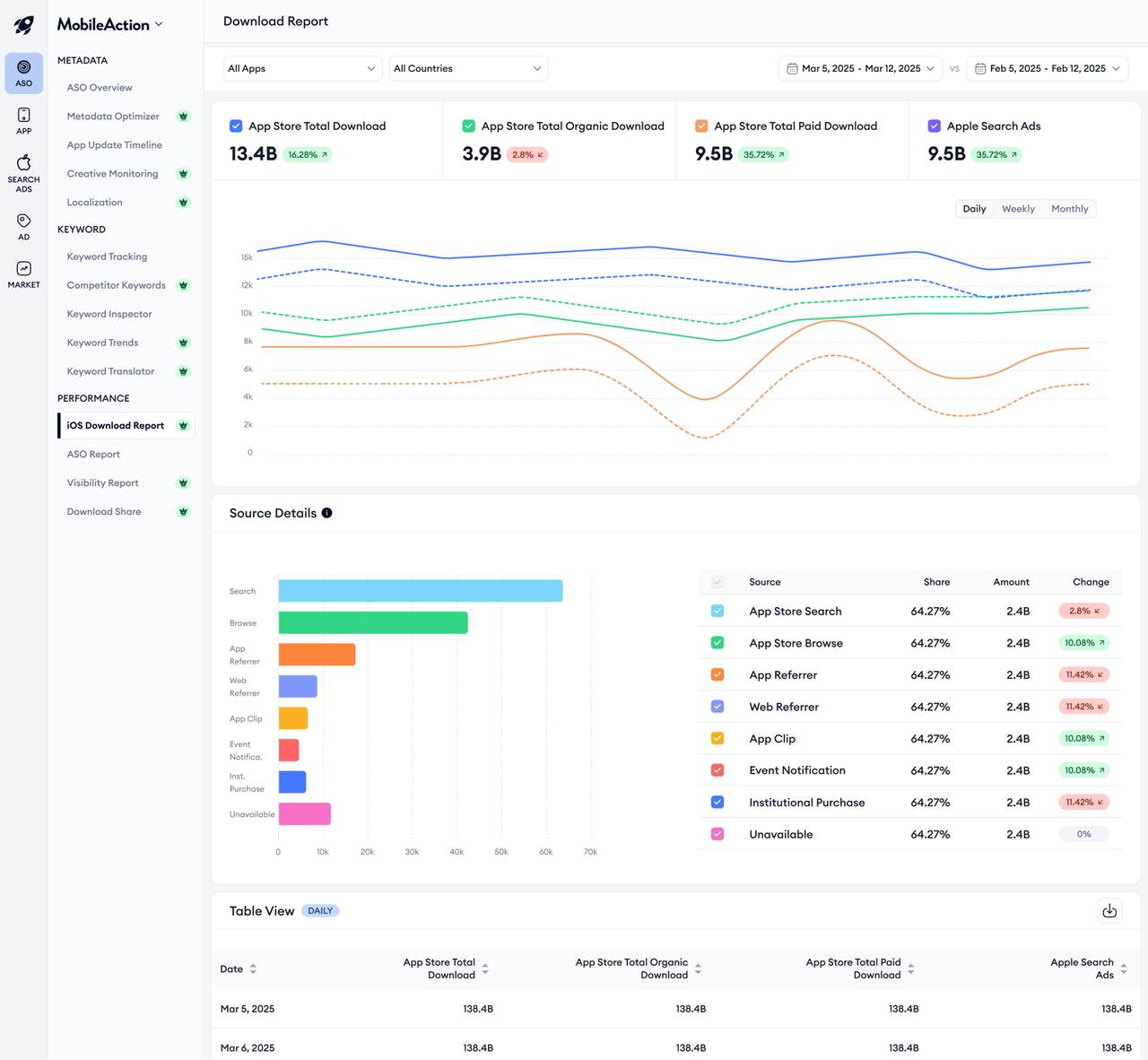Viewport: 1148px width, 1060px height.
Task: Sort by Apple Search Ads column
Action: 1124,969
